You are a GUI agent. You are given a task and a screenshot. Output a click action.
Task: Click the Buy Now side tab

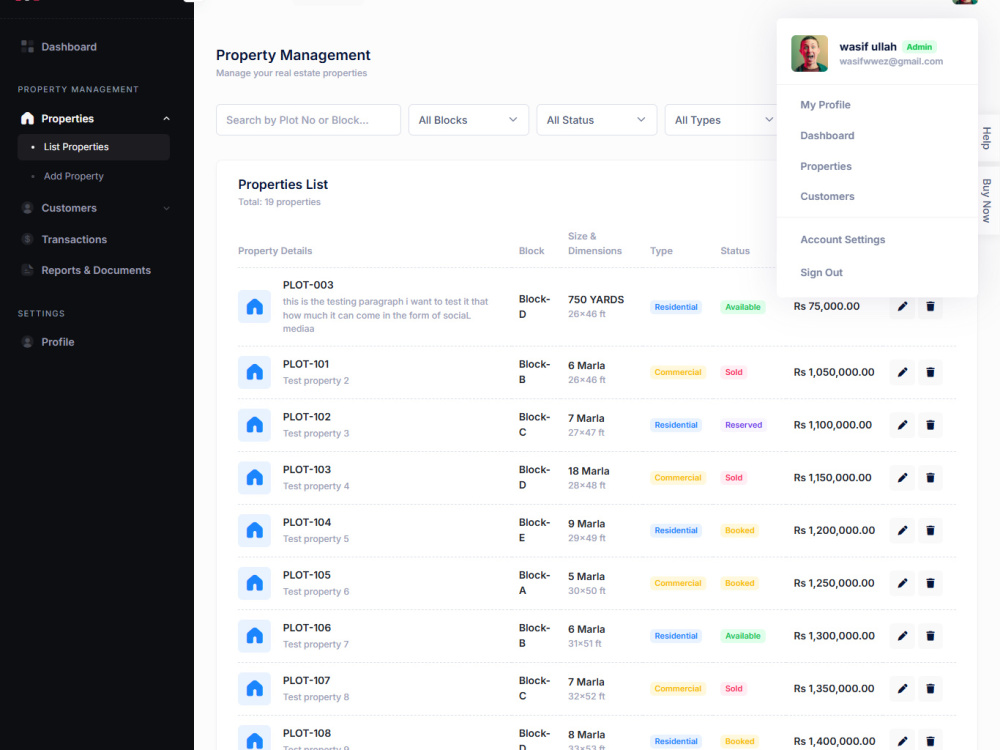coord(987,200)
